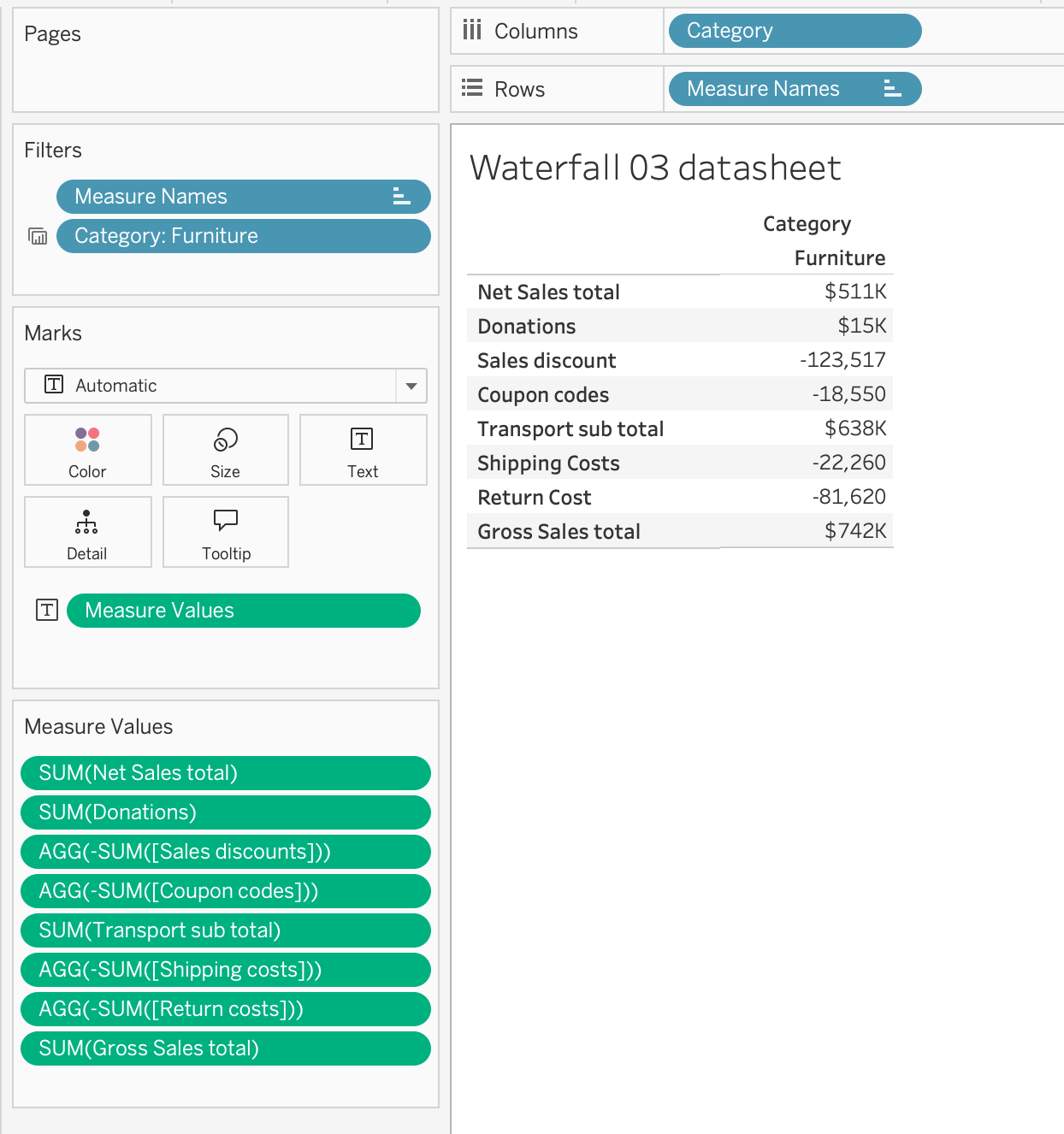Image resolution: width=1064 pixels, height=1134 pixels.
Task: Click the Measure Values pill in Marks
Action: pyautogui.click(x=243, y=611)
